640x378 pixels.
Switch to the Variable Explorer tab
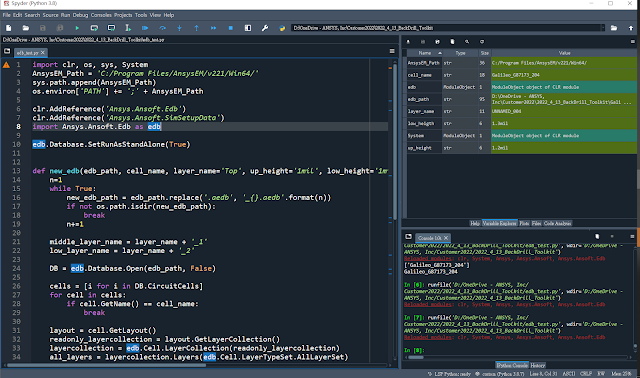tap(499, 223)
